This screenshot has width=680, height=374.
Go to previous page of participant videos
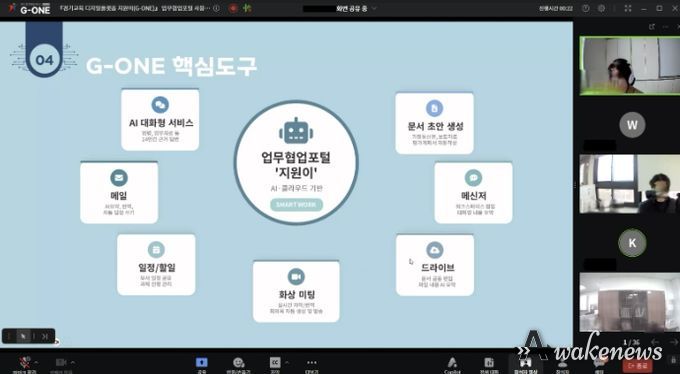[655, 342]
